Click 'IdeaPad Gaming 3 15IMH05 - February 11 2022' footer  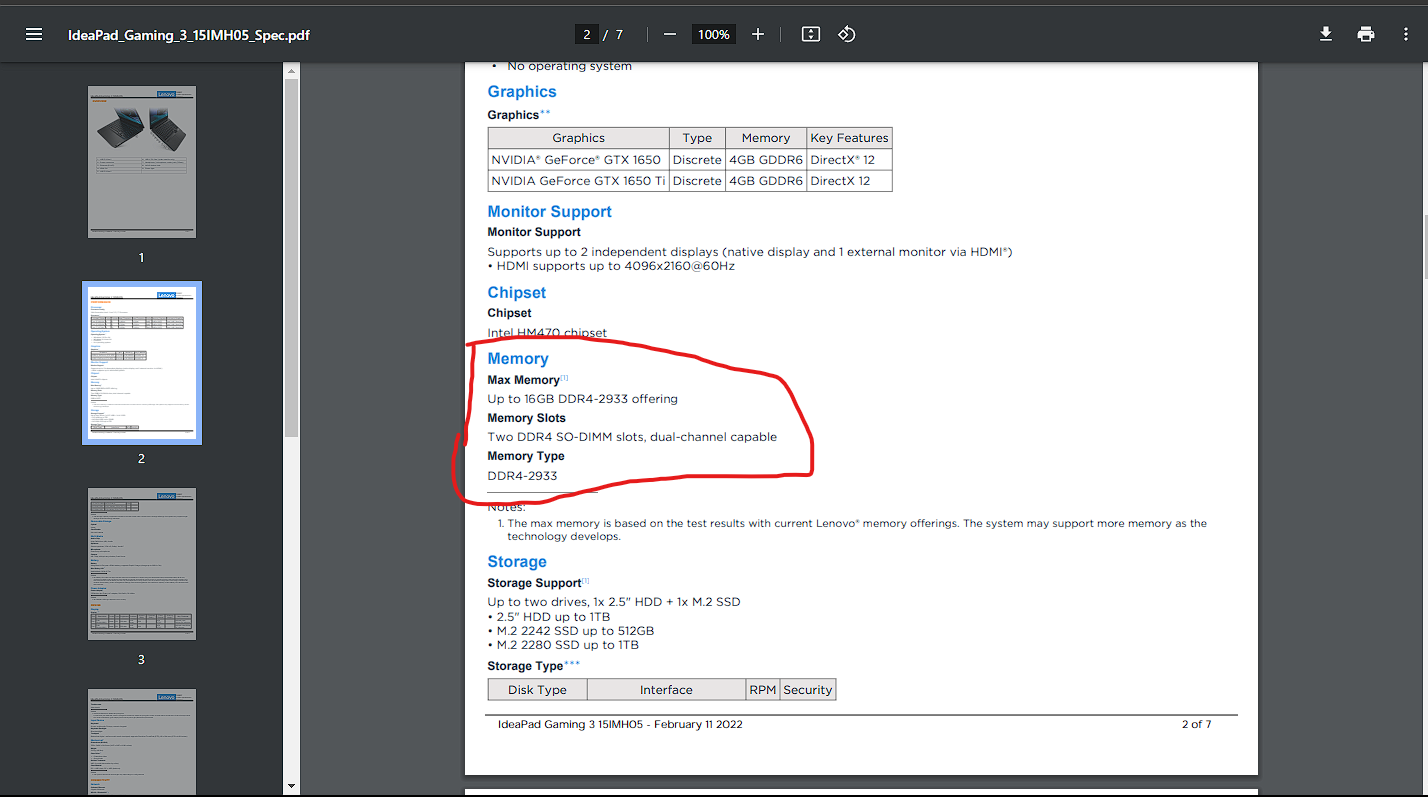pyautogui.click(x=620, y=724)
